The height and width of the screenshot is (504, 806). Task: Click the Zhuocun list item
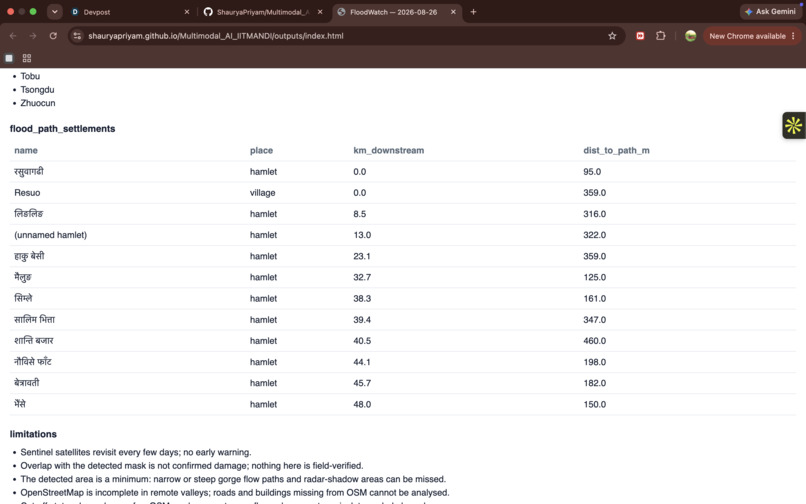coord(38,103)
